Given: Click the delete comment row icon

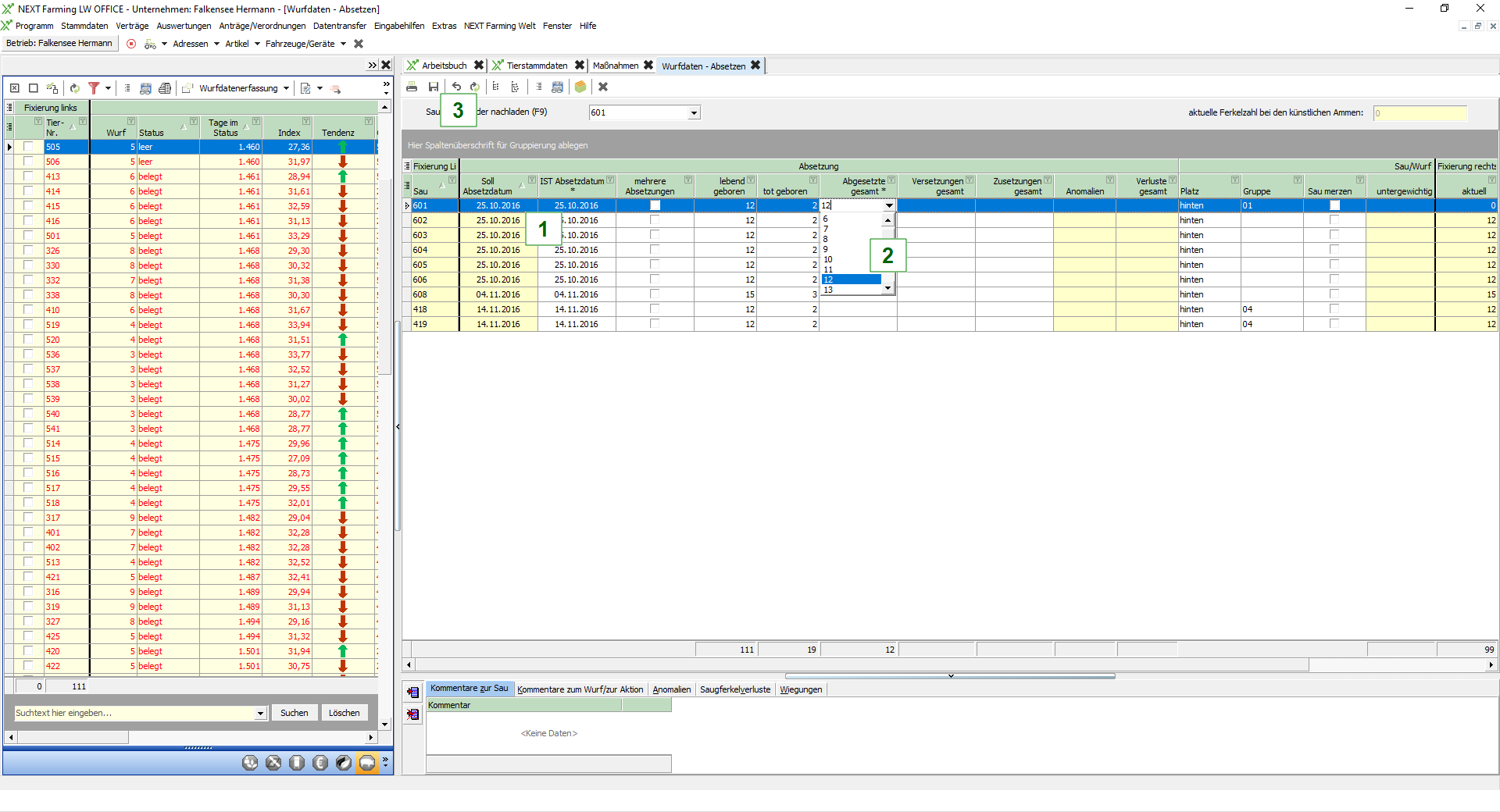Looking at the screenshot, I should (413, 714).
